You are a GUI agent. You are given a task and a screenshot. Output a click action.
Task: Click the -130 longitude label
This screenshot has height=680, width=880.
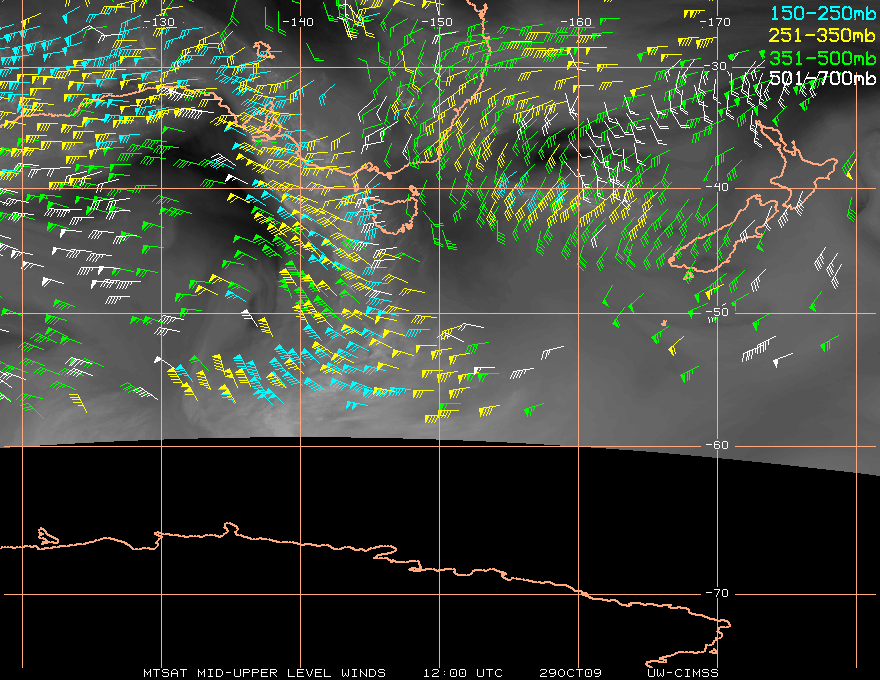(159, 22)
